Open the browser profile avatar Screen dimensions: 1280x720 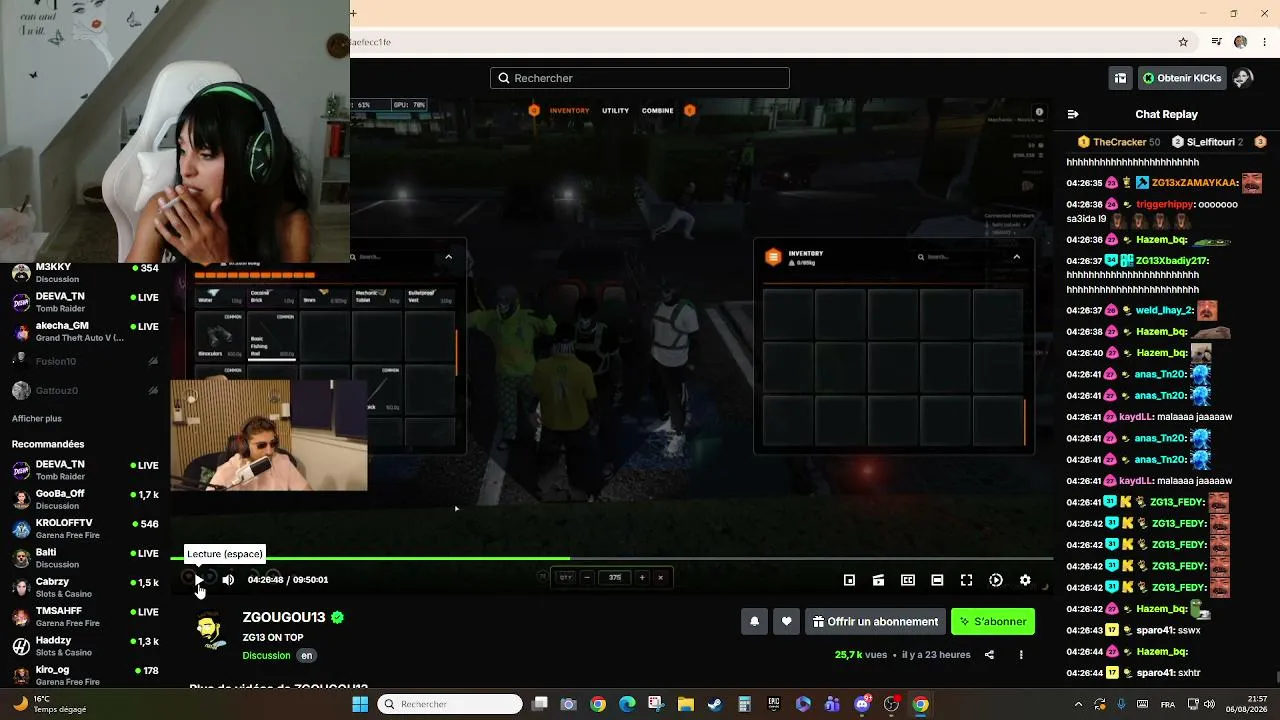coord(1240,42)
